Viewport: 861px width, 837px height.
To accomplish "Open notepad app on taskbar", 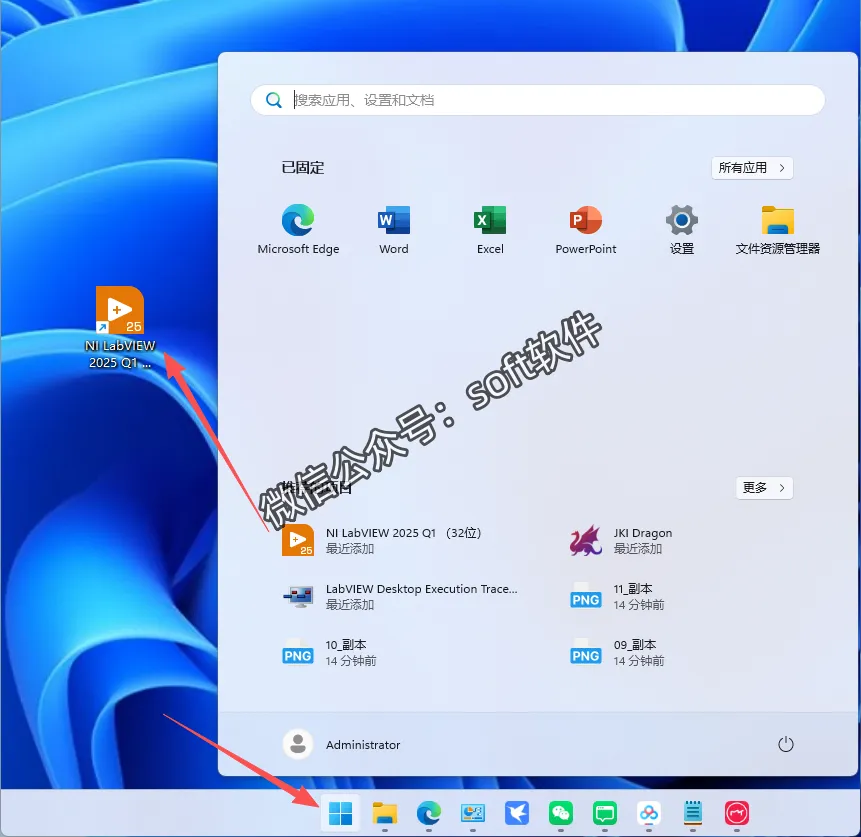I will pos(692,813).
